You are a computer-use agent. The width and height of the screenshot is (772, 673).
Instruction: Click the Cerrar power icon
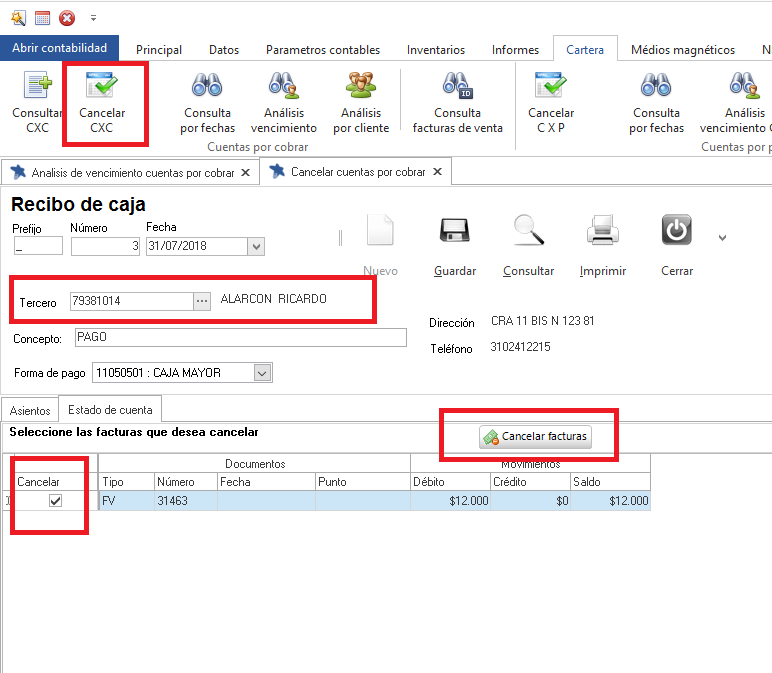click(677, 232)
